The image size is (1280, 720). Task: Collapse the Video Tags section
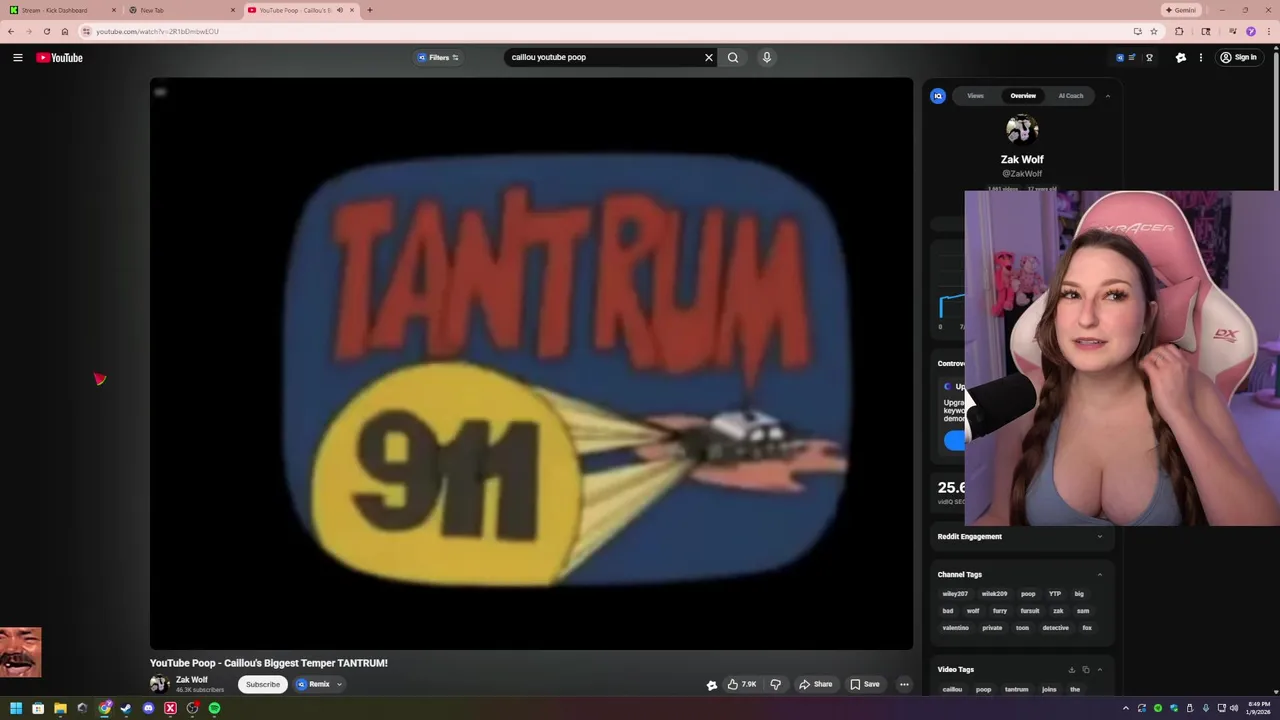[x=1100, y=670]
